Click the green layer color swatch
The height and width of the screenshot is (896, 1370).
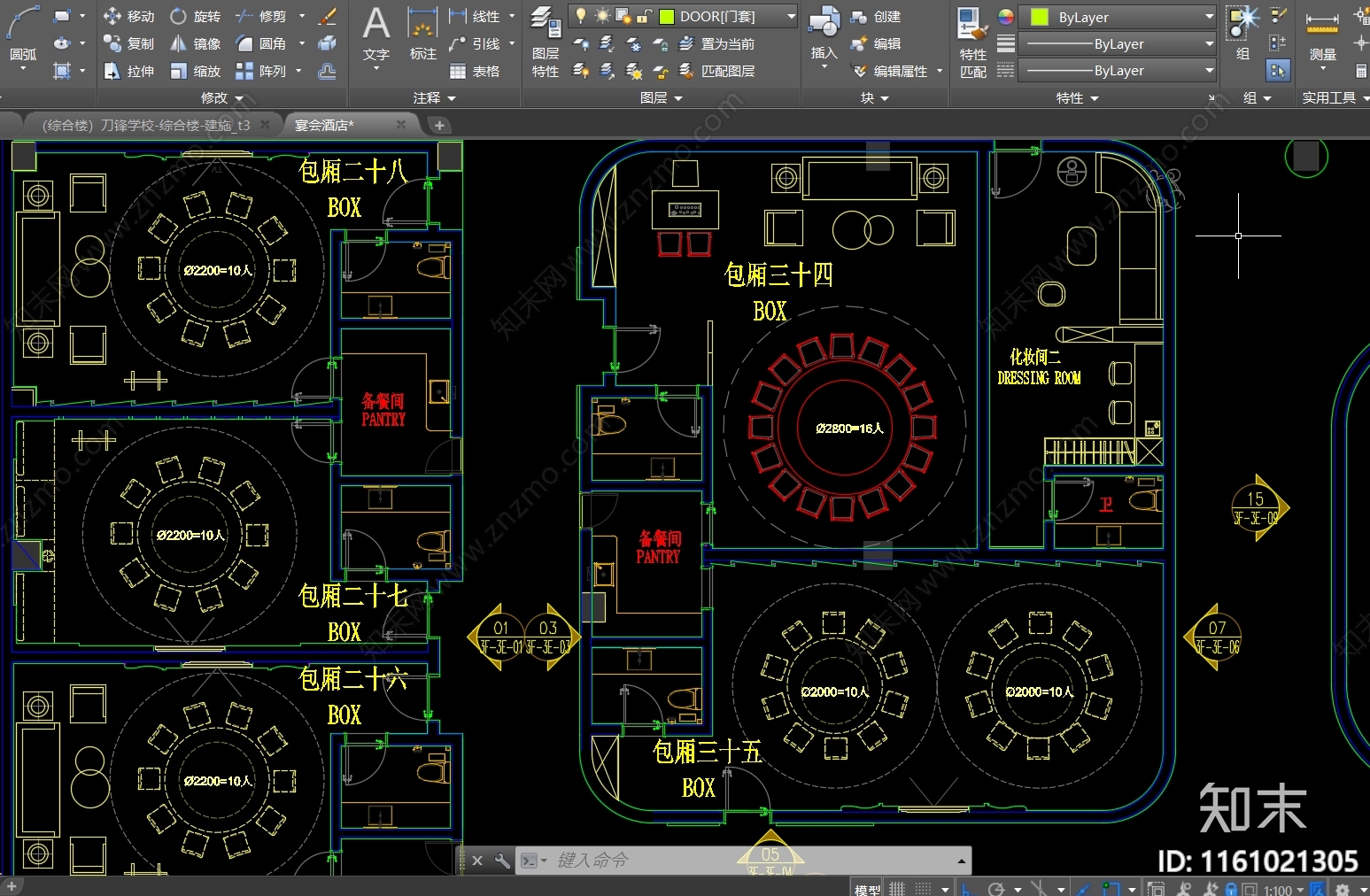coord(666,16)
